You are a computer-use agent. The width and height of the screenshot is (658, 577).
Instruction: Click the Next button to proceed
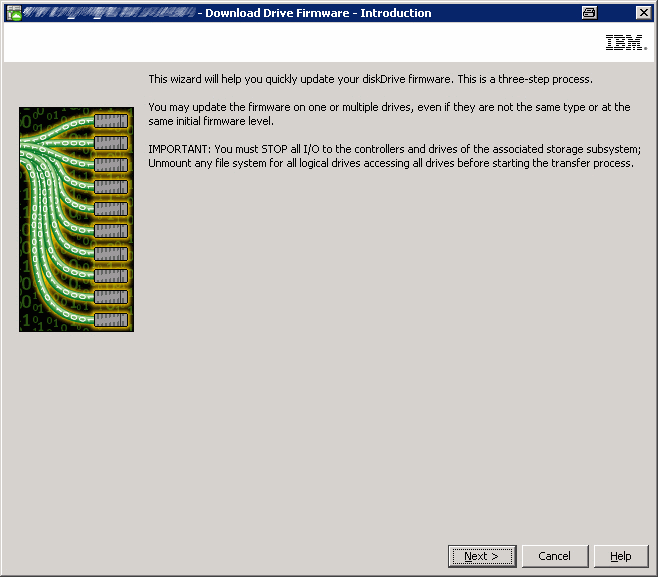coord(481,556)
